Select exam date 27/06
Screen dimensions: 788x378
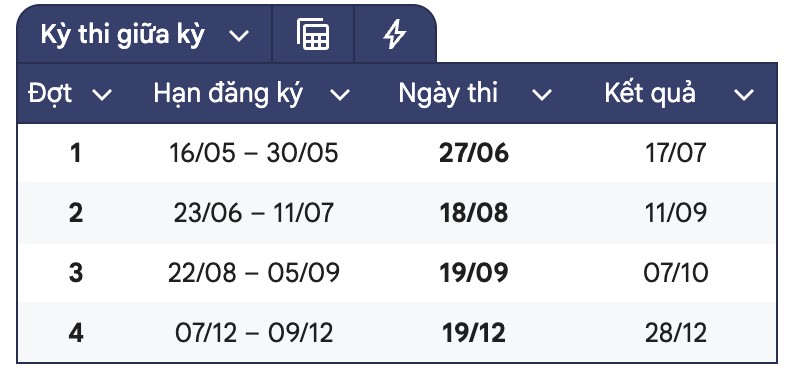pyautogui.click(x=474, y=153)
